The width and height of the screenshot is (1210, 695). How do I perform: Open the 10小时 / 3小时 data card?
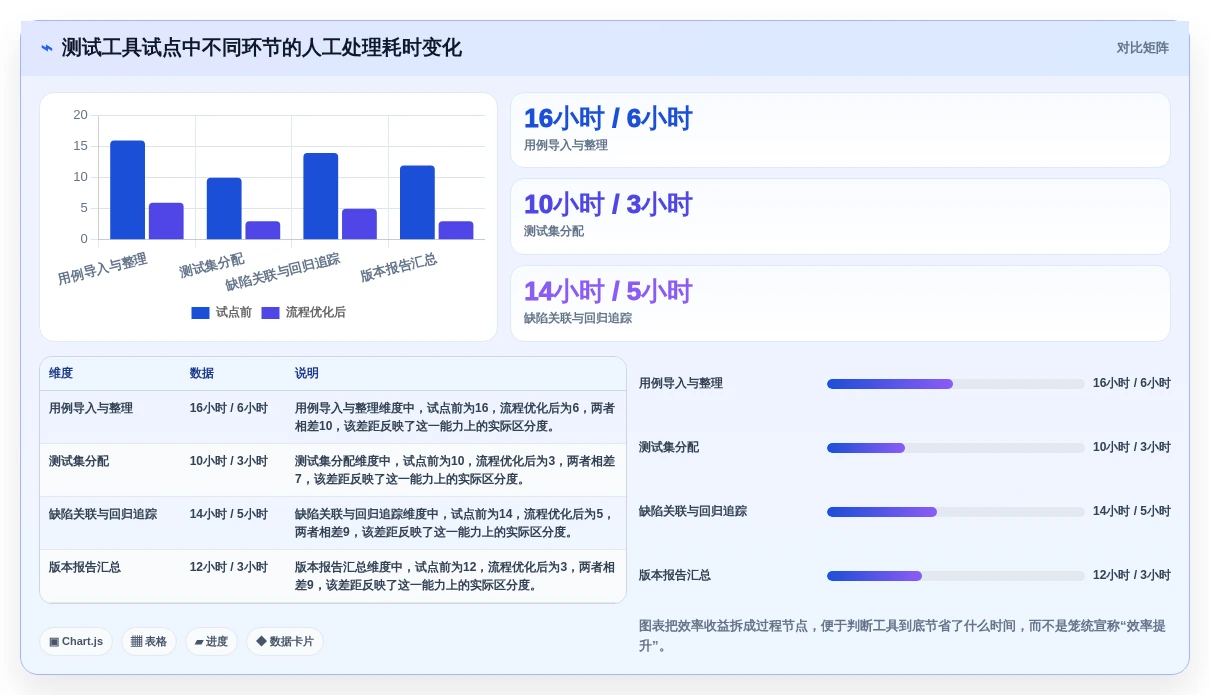click(840, 216)
